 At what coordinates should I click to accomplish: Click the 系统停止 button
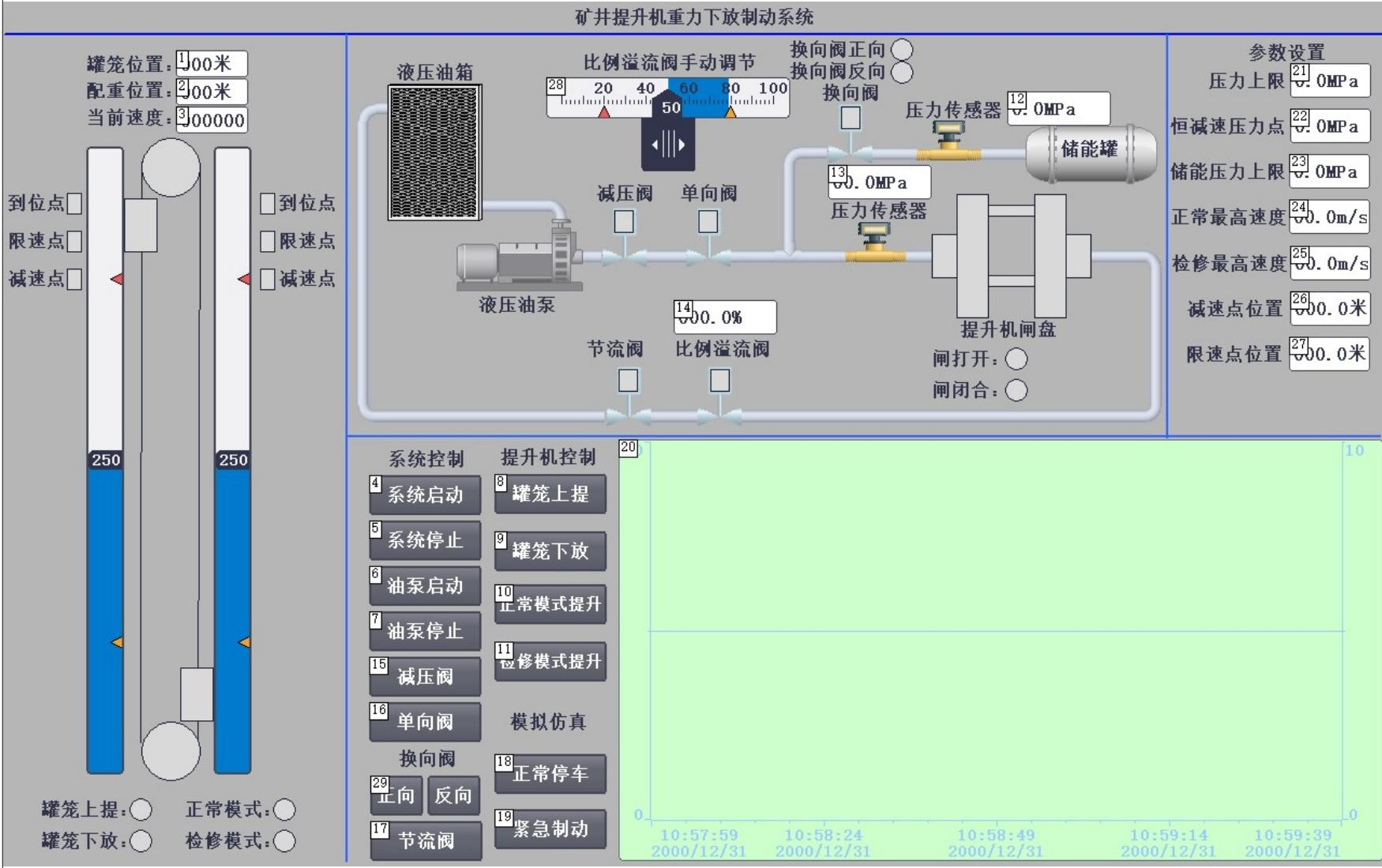[426, 540]
